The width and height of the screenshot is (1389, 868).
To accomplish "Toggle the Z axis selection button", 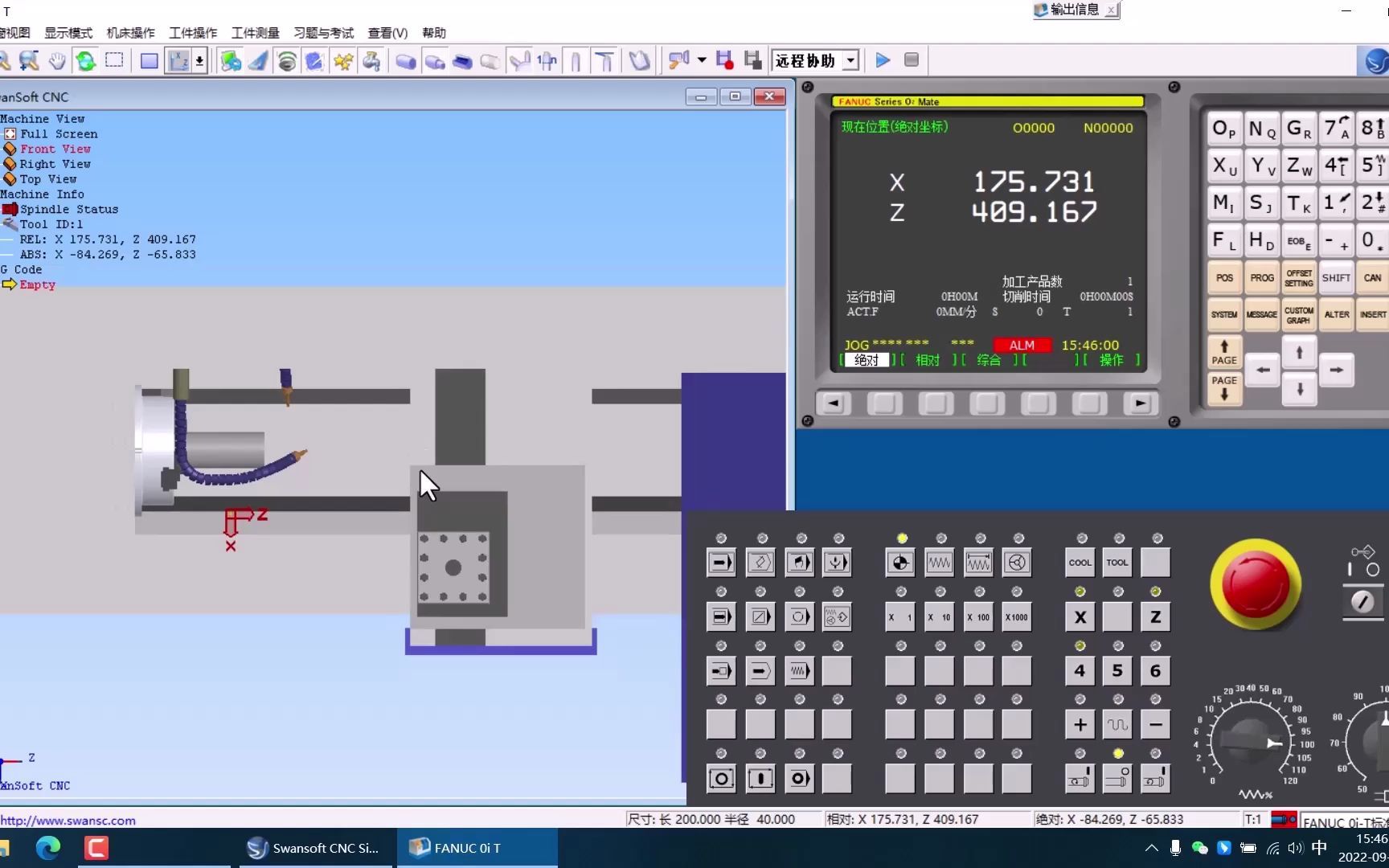I will point(1155,617).
